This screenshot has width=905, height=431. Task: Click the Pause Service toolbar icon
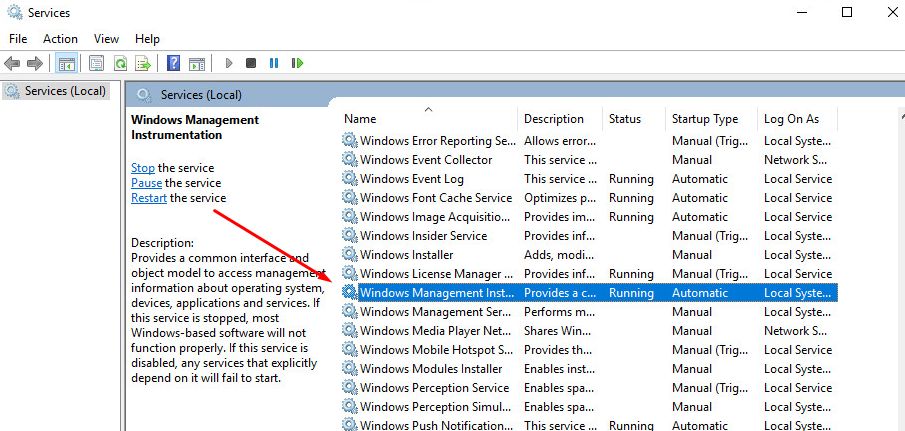click(x=274, y=63)
